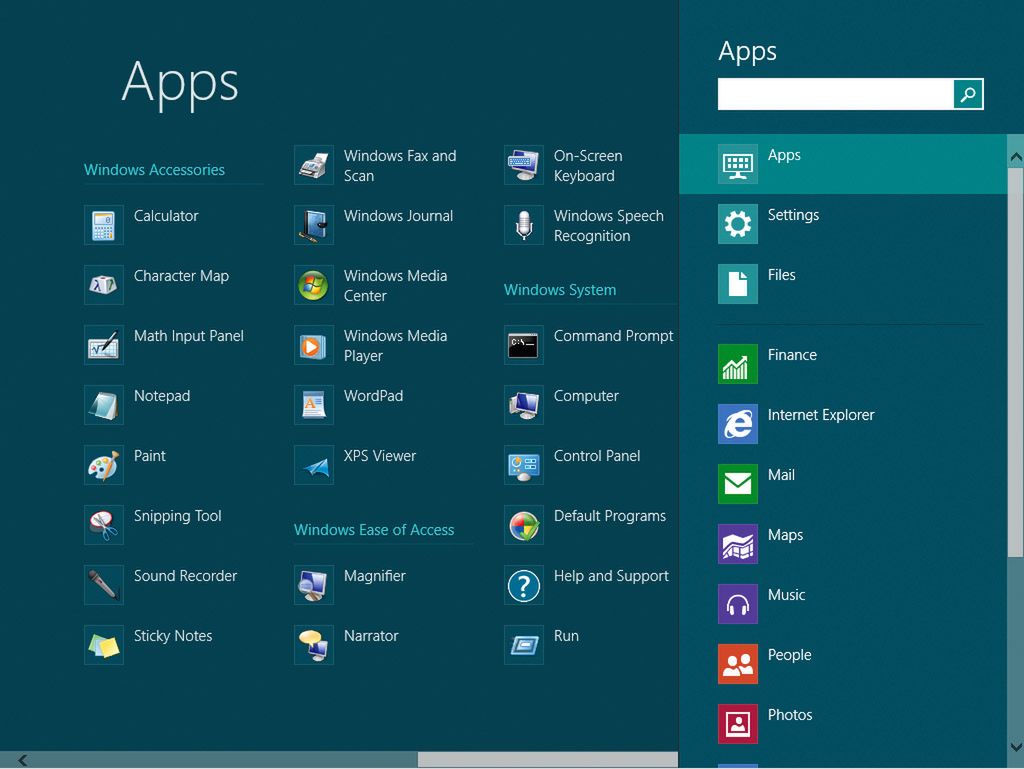Choose the Maps app tile icon

point(738,544)
